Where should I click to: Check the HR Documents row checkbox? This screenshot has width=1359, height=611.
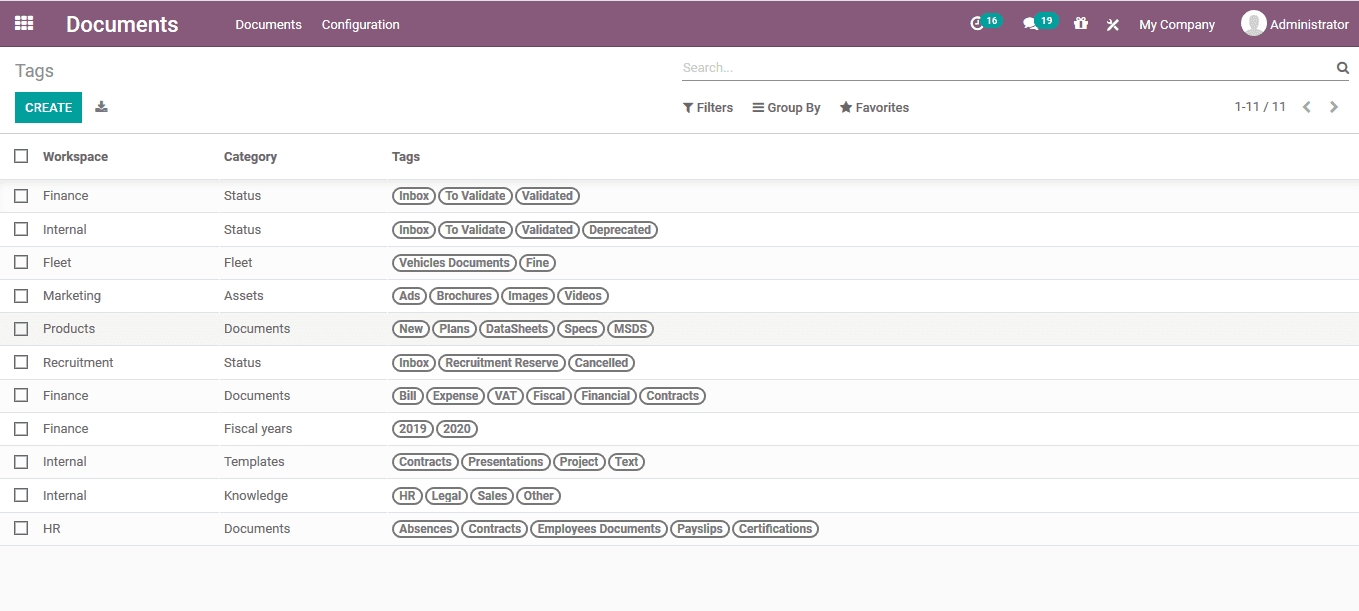point(21,528)
